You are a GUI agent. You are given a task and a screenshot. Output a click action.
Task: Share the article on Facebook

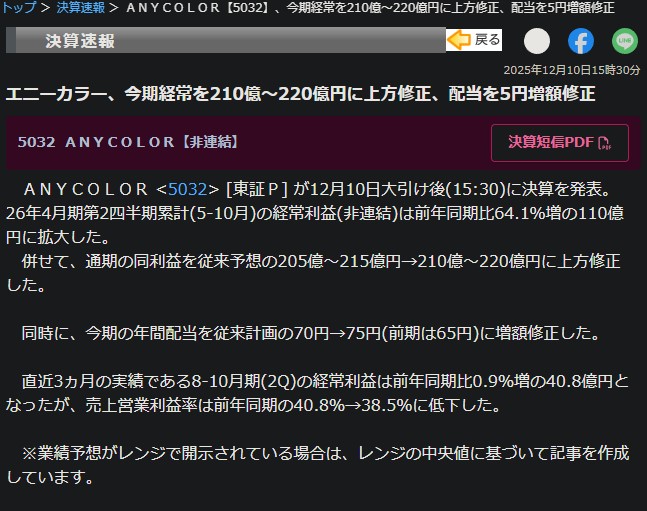point(581,41)
